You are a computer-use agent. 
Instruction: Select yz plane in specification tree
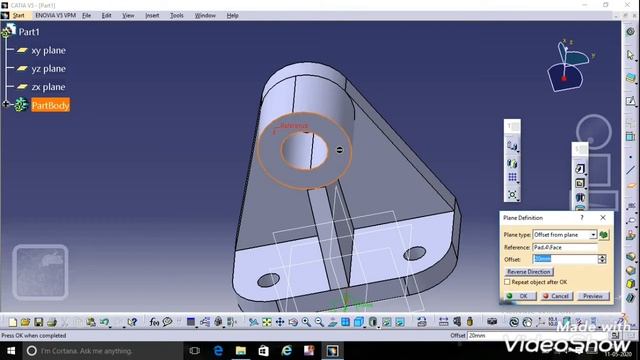coord(48,69)
